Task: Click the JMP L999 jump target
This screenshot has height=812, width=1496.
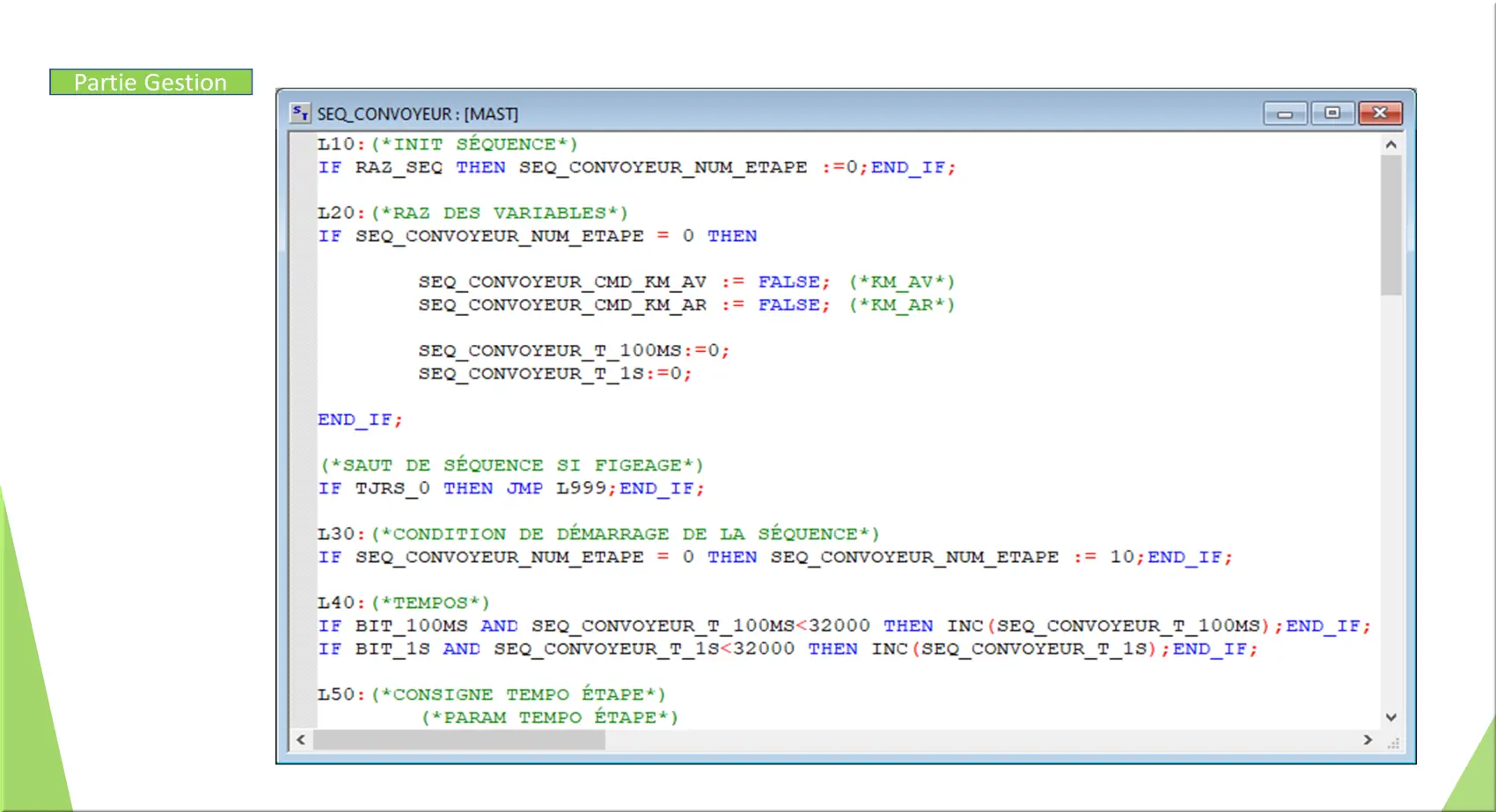Action: coord(556,488)
